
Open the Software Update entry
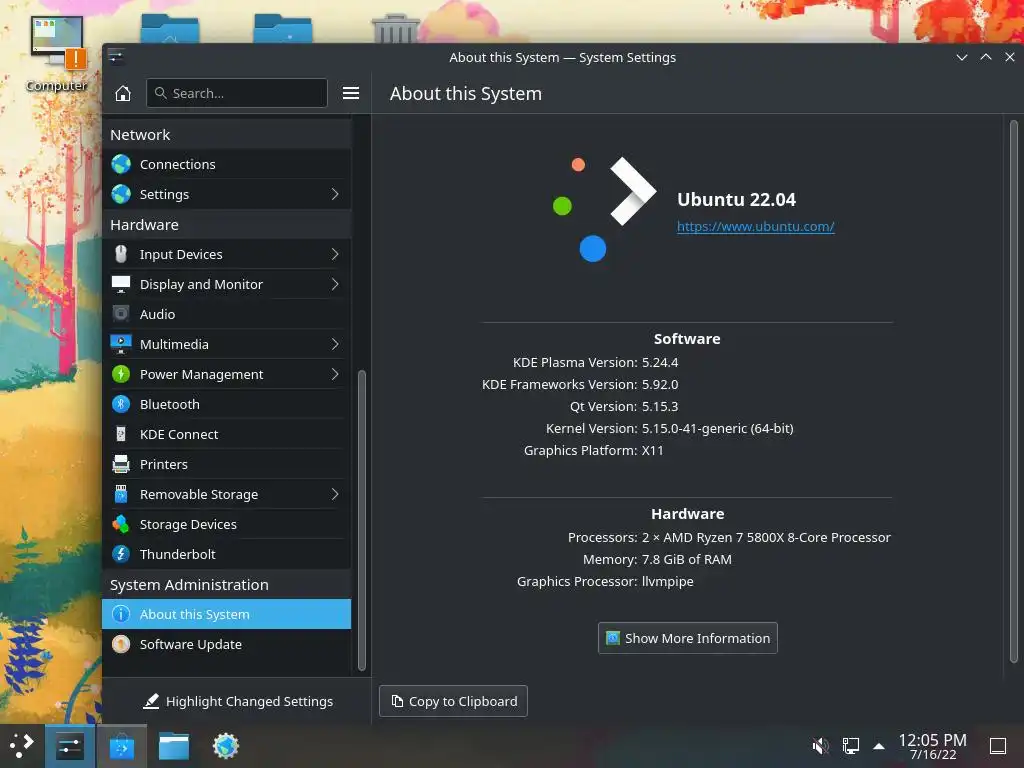click(x=227, y=645)
